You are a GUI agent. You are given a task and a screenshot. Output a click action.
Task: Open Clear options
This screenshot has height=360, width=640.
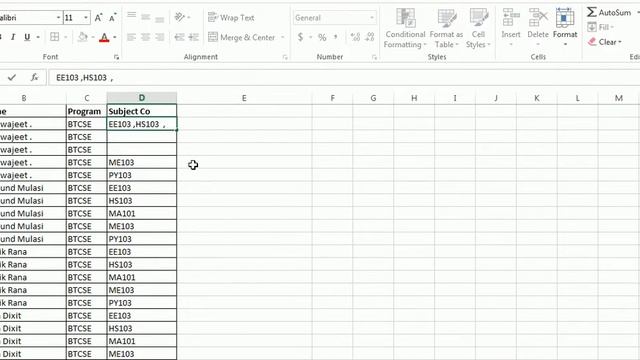[x=604, y=42]
